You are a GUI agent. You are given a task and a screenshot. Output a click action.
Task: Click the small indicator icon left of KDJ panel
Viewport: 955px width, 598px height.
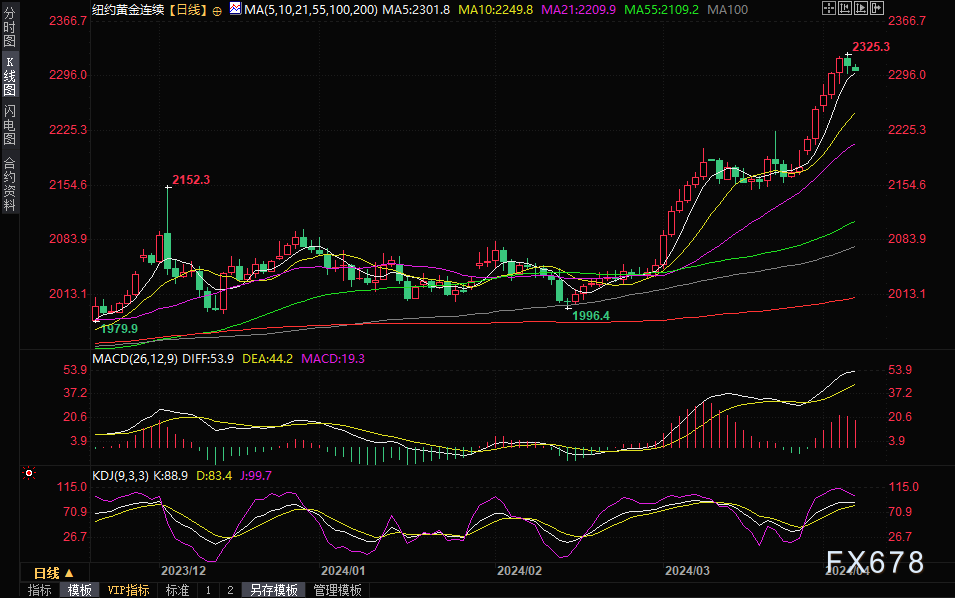click(x=27, y=471)
